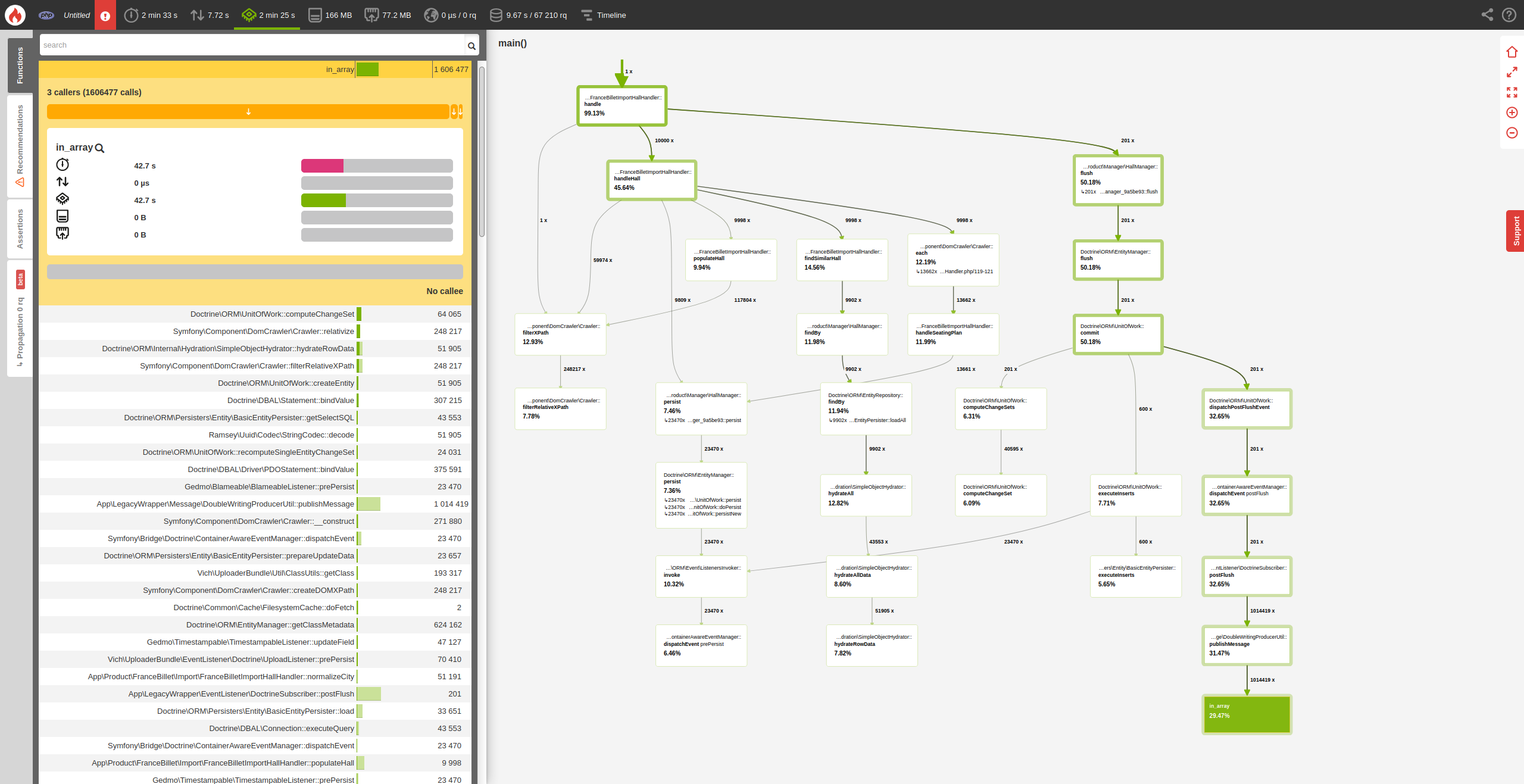
Task: Click the UnitOfWork commit 50.18% node
Action: click(x=1117, y=335)
